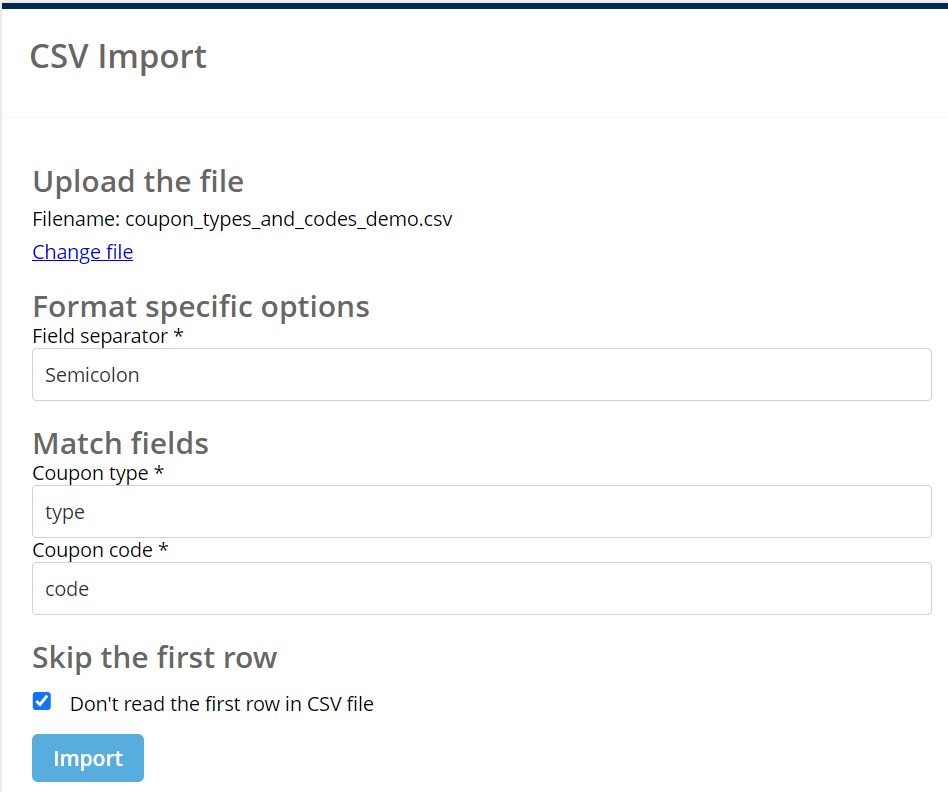Click the coupon_types_and_codes_demo.csv filename text
The height and width of the screenshot is (792, 948).
288,219
